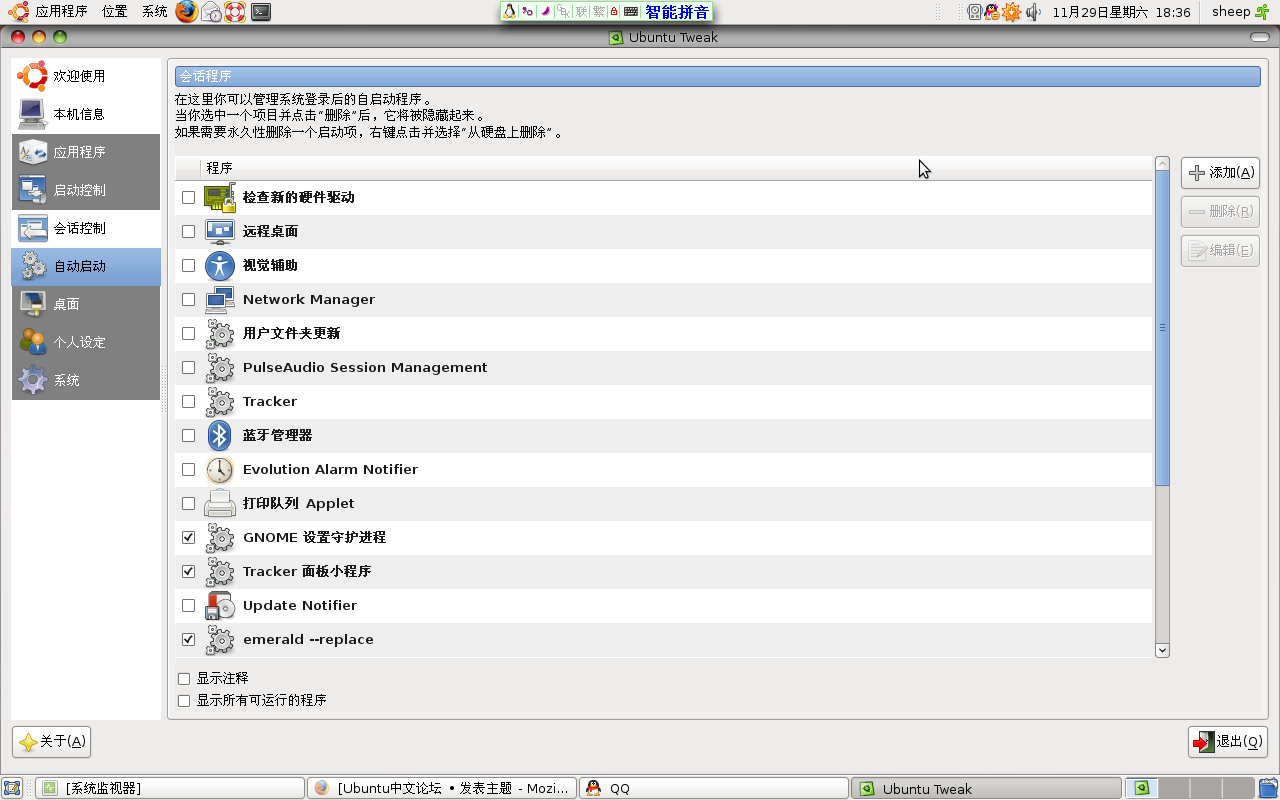
Task: Click the emerald --replace gear icon
Action: 219,639
